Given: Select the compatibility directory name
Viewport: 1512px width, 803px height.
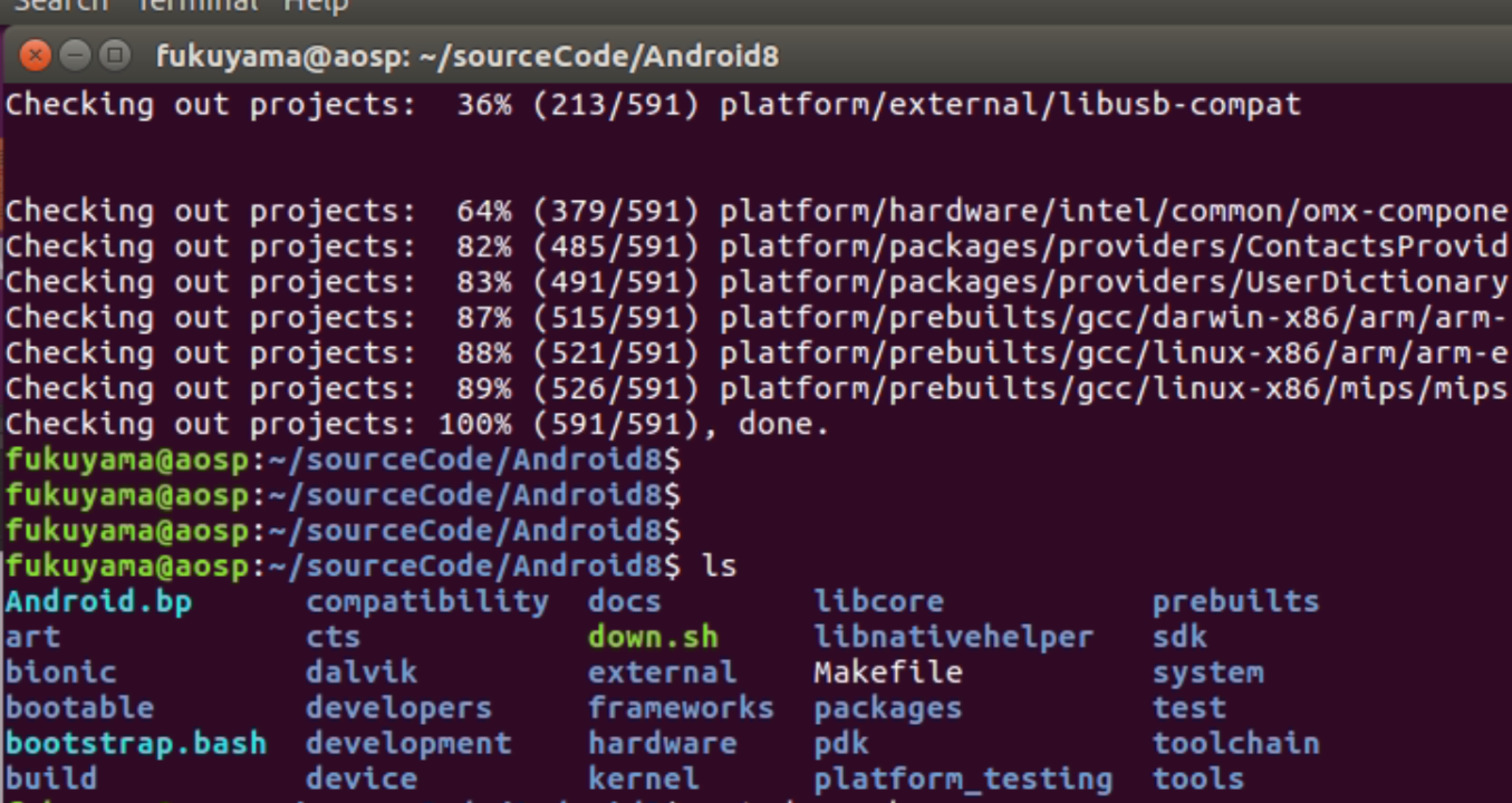Looking at the screenshot, I should pos(427,602).
